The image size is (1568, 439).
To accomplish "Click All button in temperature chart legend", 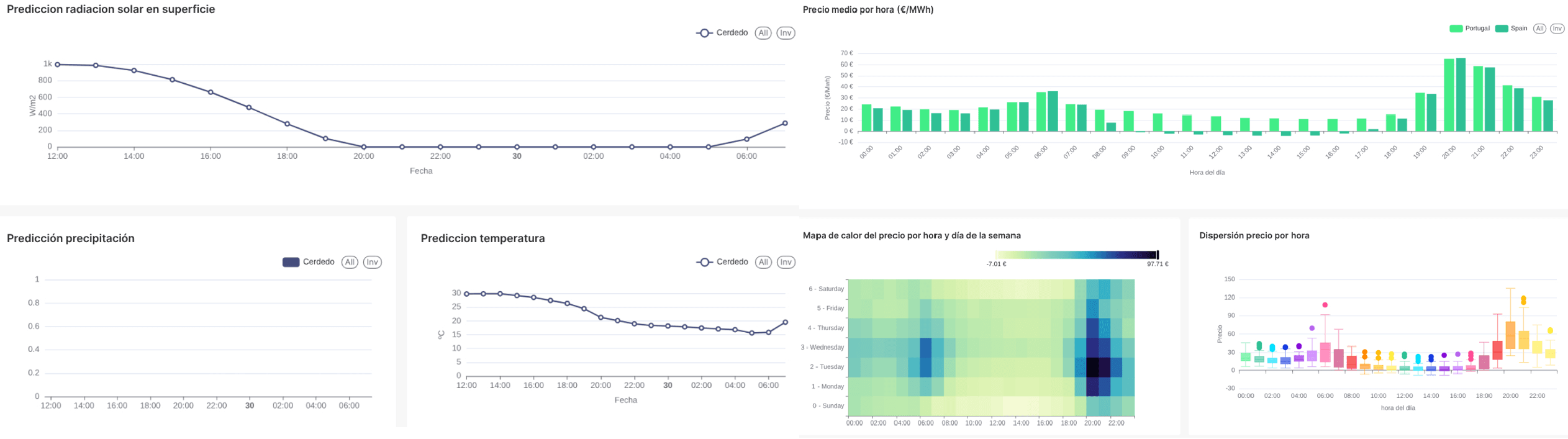I will pyautogui.click(x=763, y=262).
